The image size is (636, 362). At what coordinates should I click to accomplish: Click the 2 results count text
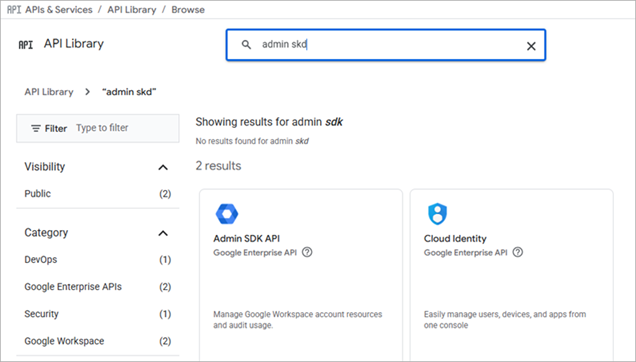click(x=218, y=166)
